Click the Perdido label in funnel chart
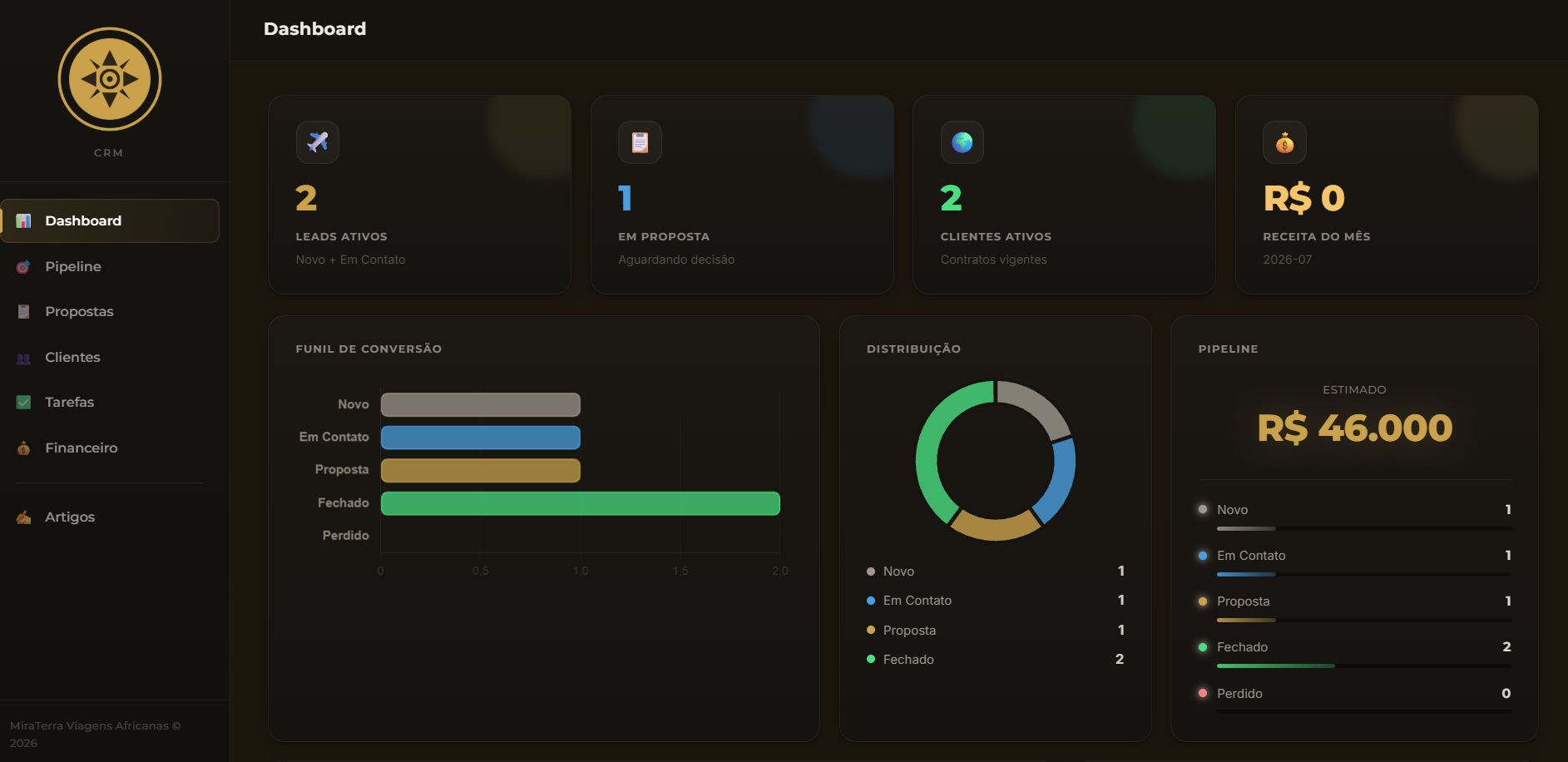The width and height of the screenshot is (1568, 762). coord(345,536)
